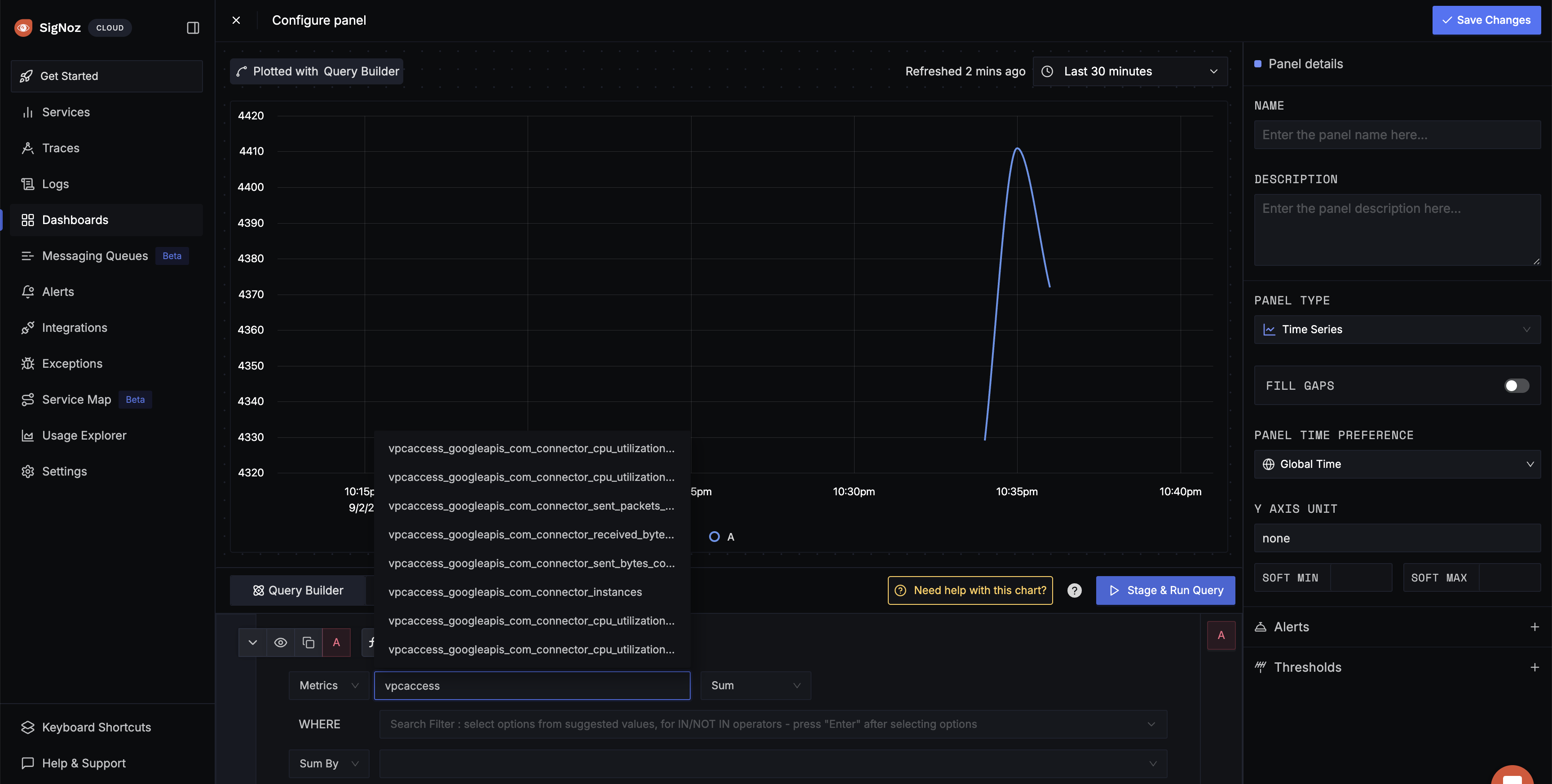
Task: Click the Keyboard Shortcuts layers icon
Action: click(28, 727)
